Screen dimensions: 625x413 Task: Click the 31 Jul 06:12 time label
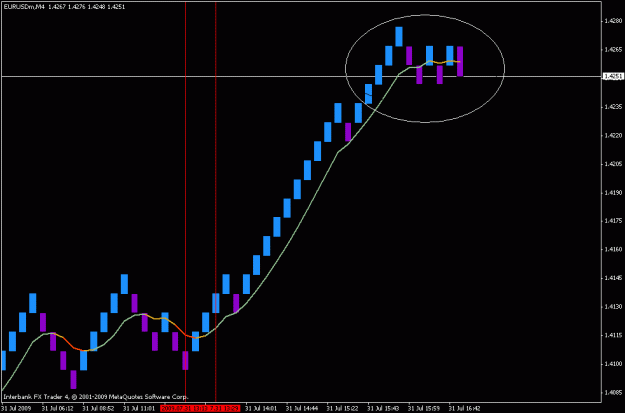[58, 409]
